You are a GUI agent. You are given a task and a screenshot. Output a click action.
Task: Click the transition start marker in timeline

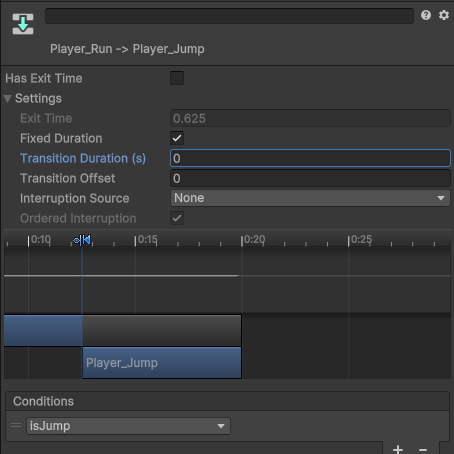click(82, 240)
